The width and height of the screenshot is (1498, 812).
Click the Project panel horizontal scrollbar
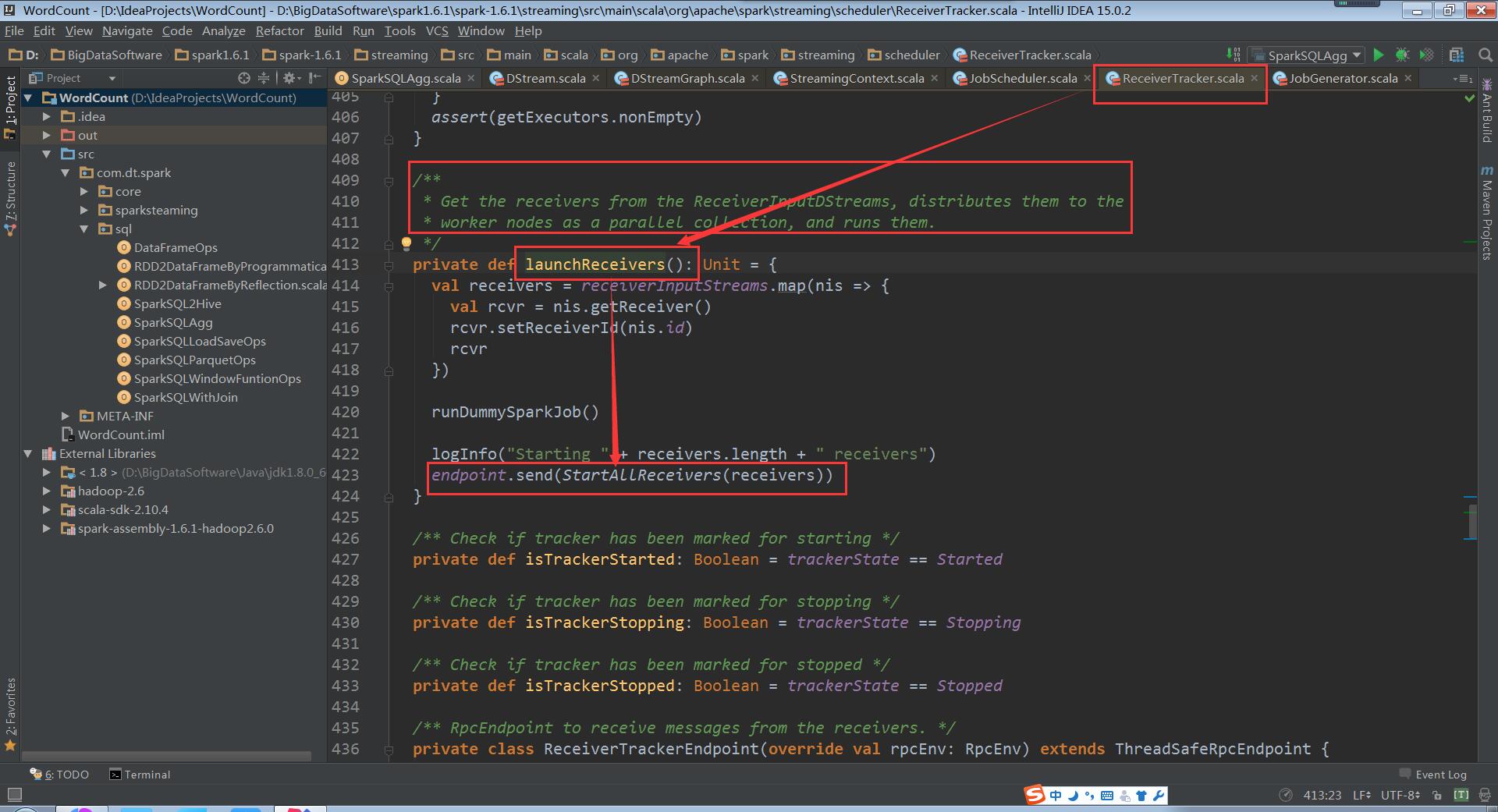click(166, 756)
